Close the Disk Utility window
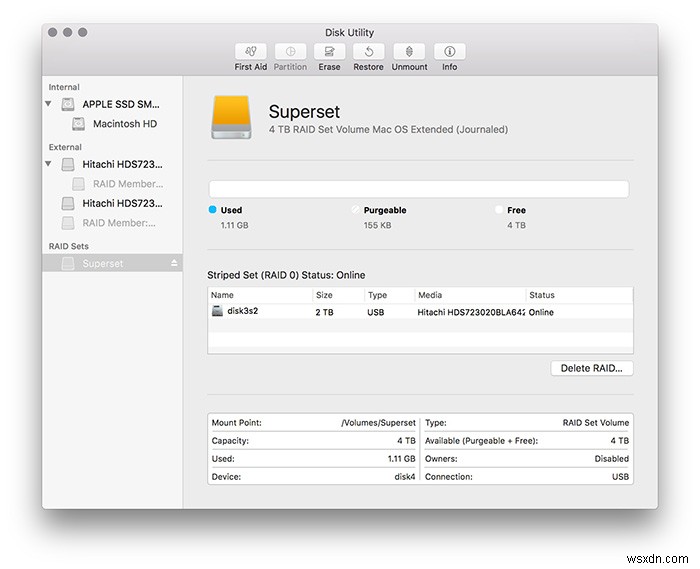700x569 pixels. 53,32
